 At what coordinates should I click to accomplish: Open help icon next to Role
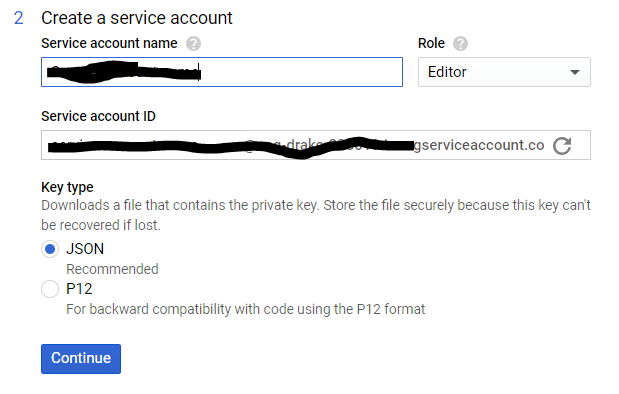(x=460, y=43)
